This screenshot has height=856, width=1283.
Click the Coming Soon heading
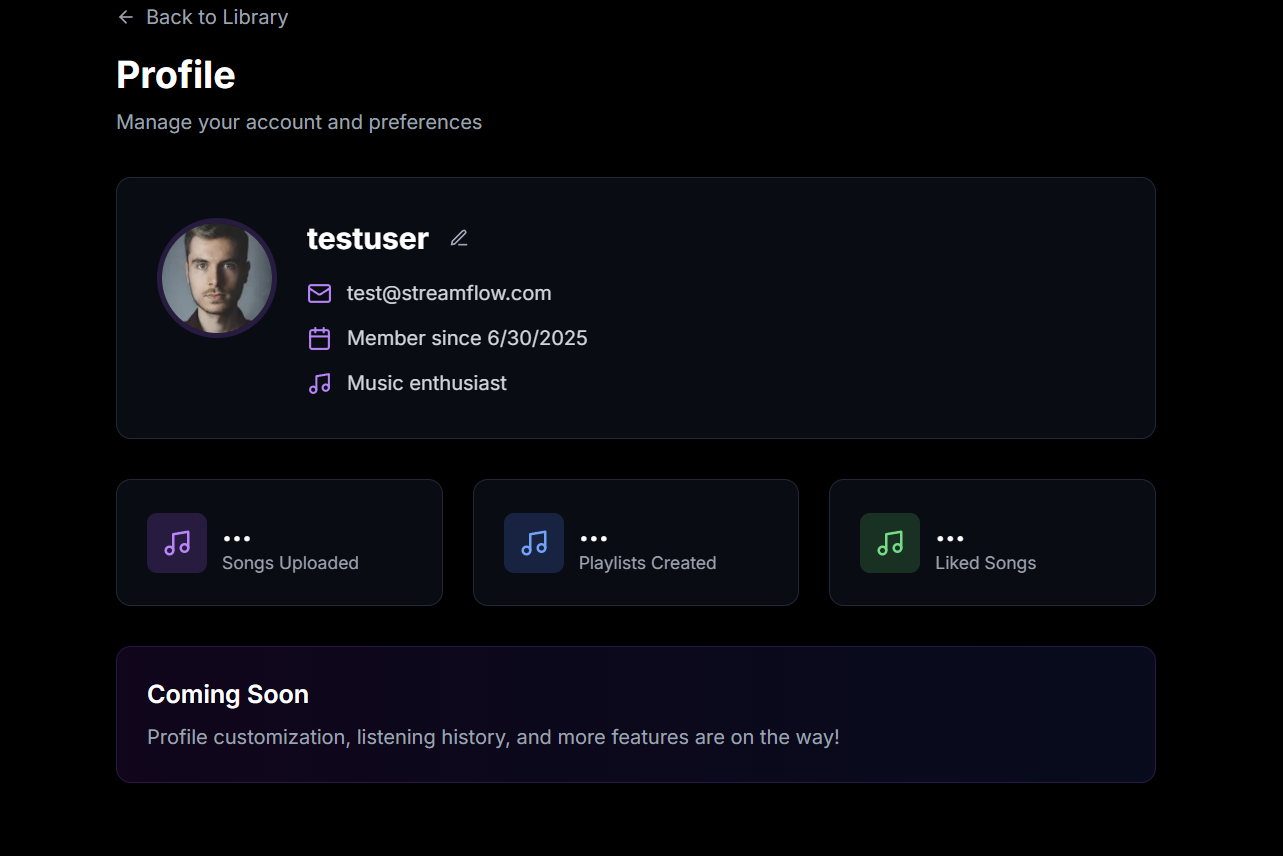click(228, 694)
